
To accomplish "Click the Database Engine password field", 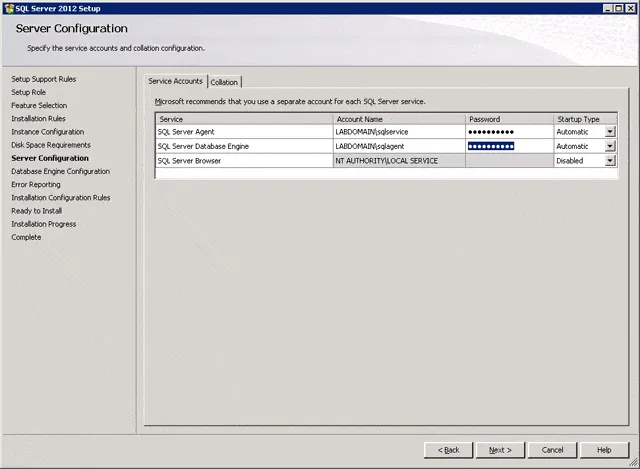I will (508, 146).
